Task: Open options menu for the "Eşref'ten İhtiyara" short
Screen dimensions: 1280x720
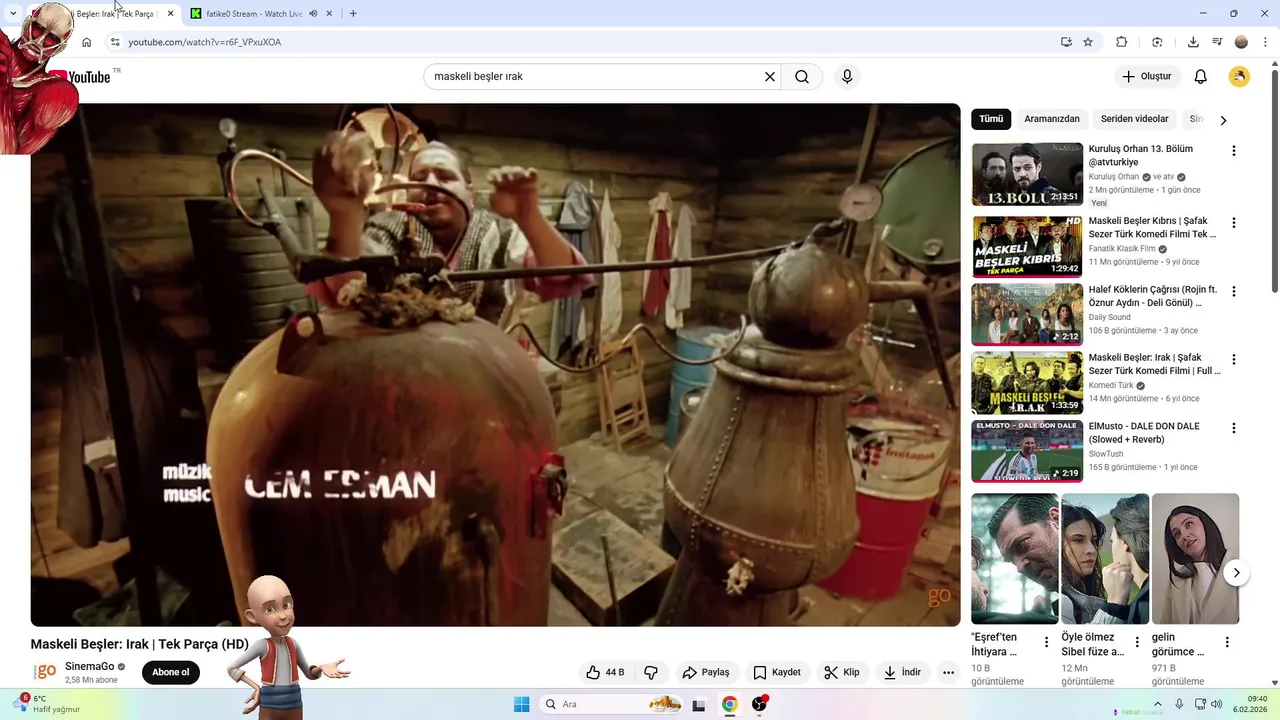Action: (1047, 642)
